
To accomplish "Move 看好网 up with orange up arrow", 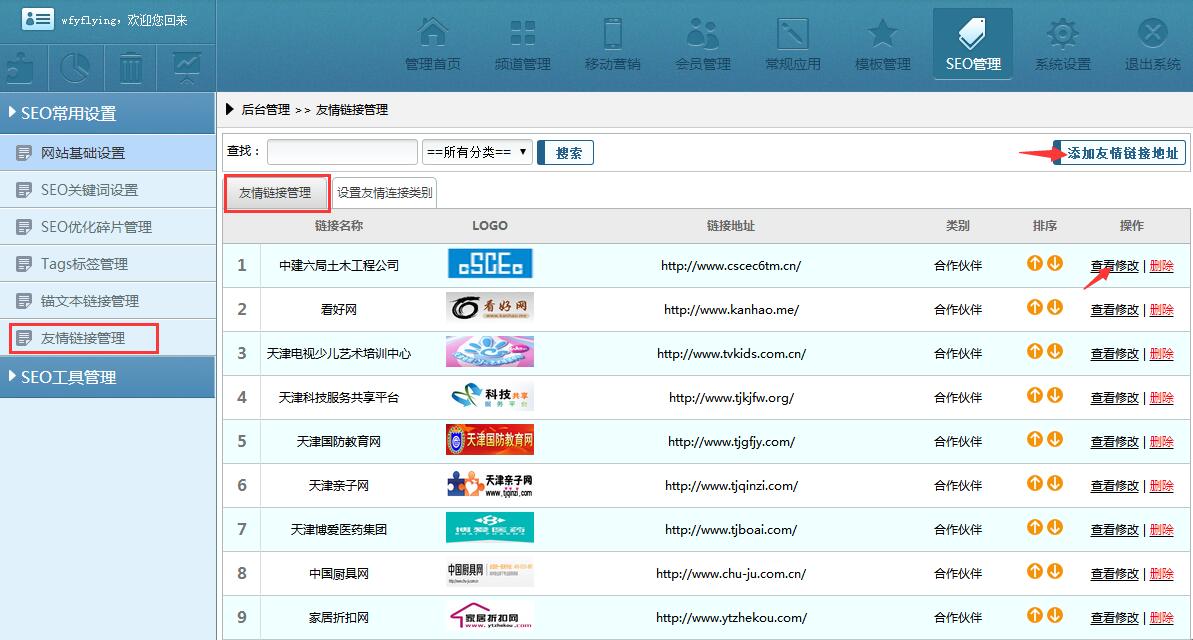I will pyautogui.click(x=1035, y=308).
